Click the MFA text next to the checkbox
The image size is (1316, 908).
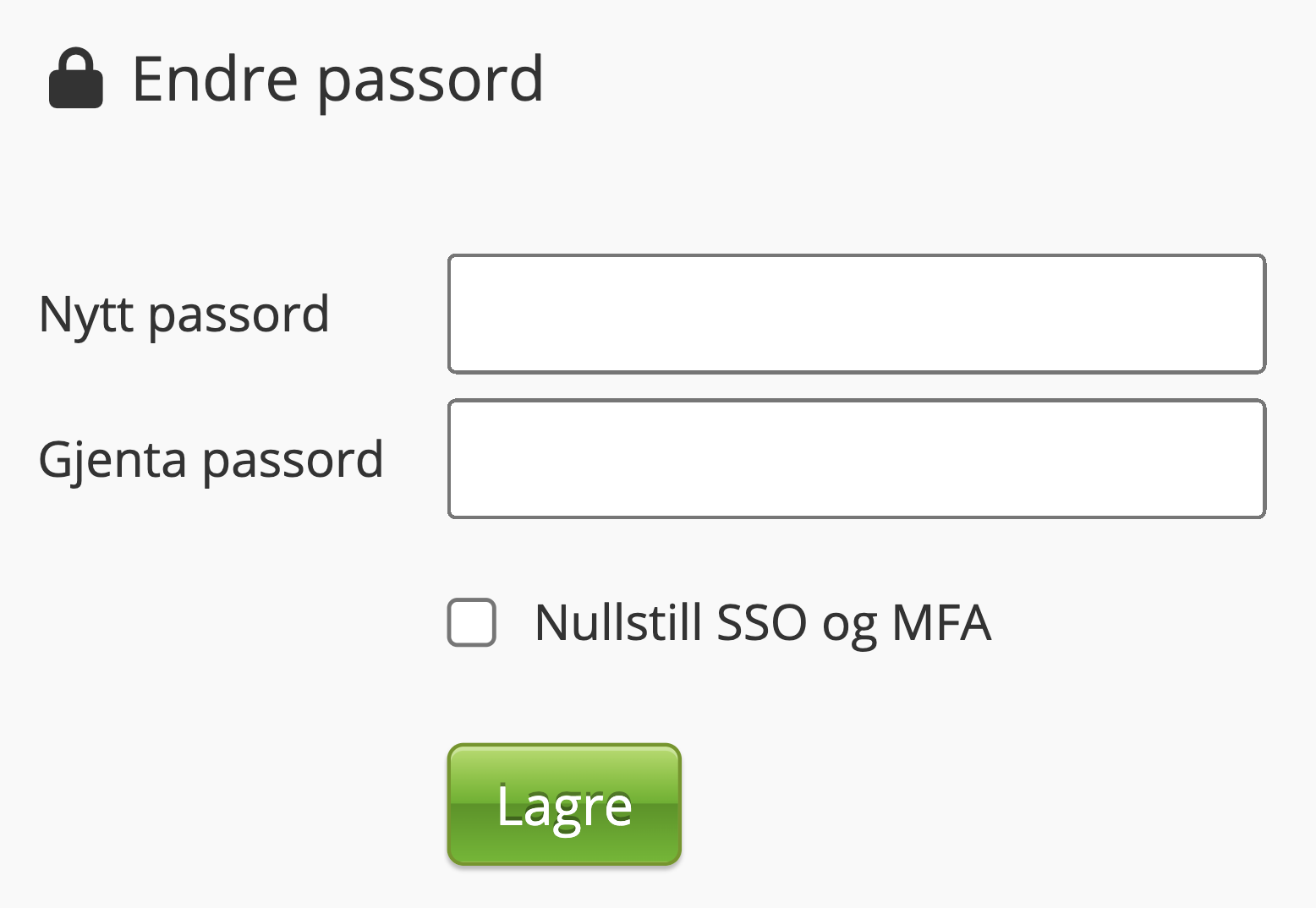pyautogui.click(x=940, y=623)
